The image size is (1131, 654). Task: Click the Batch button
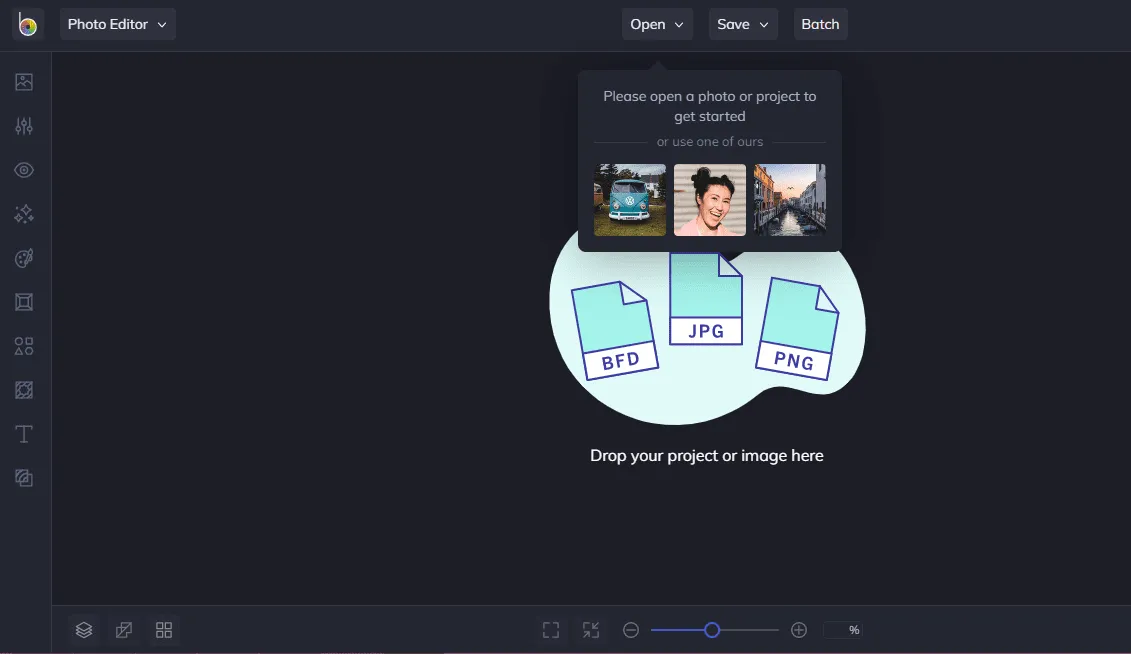(x=820, y=24)
